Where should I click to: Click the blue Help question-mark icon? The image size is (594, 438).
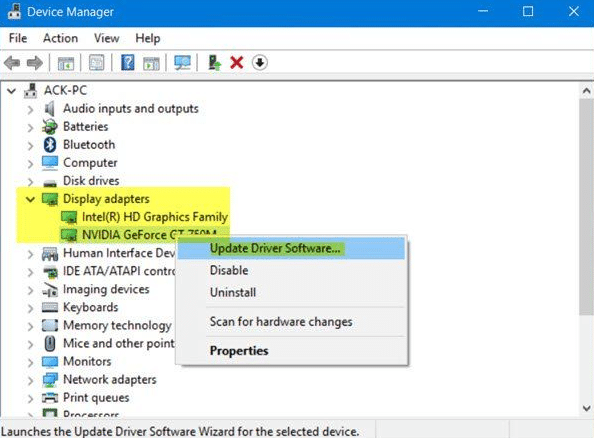128,63
